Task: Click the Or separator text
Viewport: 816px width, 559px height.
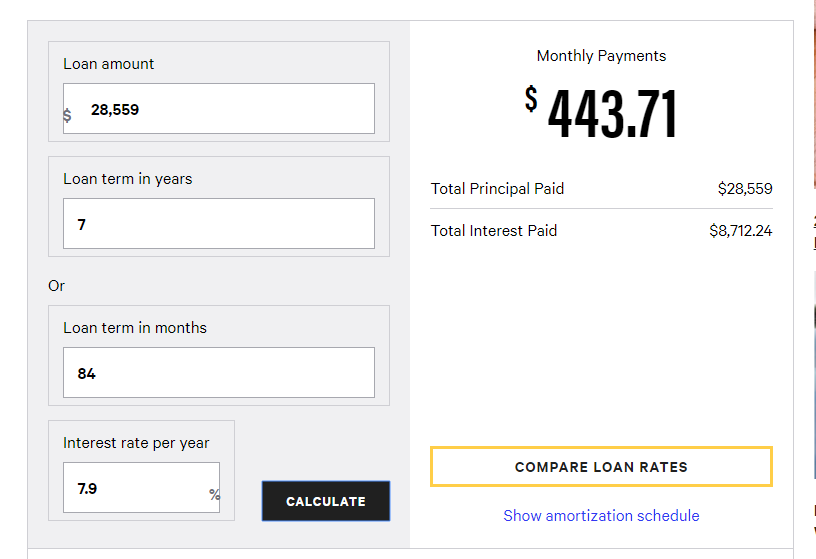Action: [x=56, y=286]
